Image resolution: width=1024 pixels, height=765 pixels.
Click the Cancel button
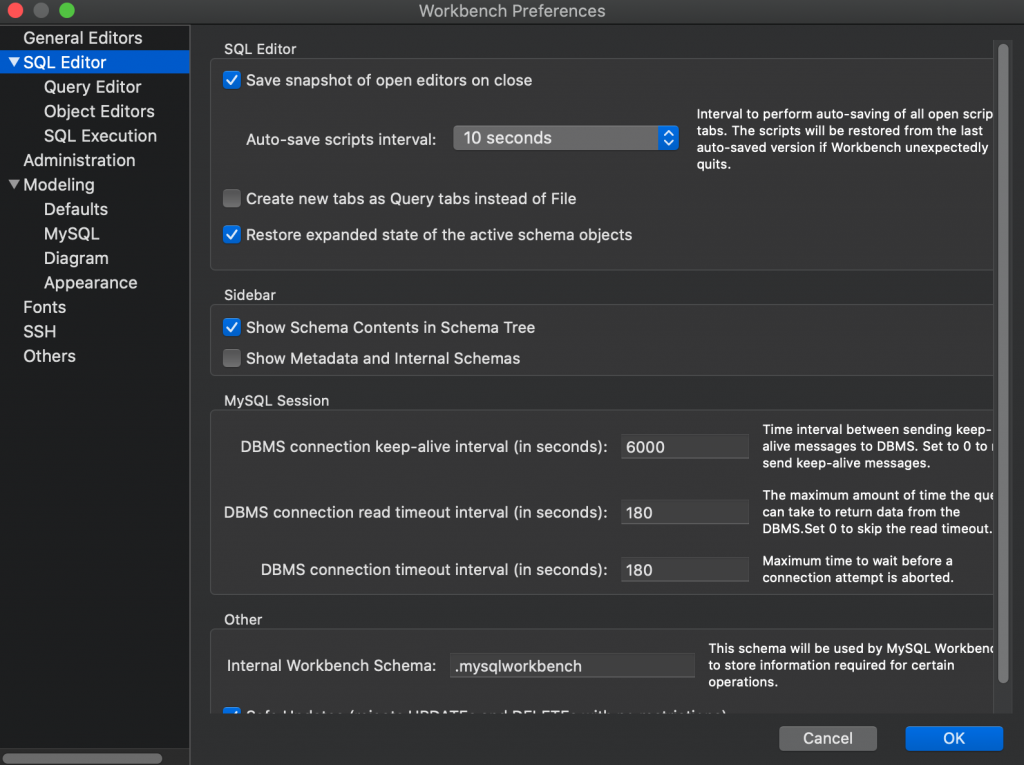828,738
